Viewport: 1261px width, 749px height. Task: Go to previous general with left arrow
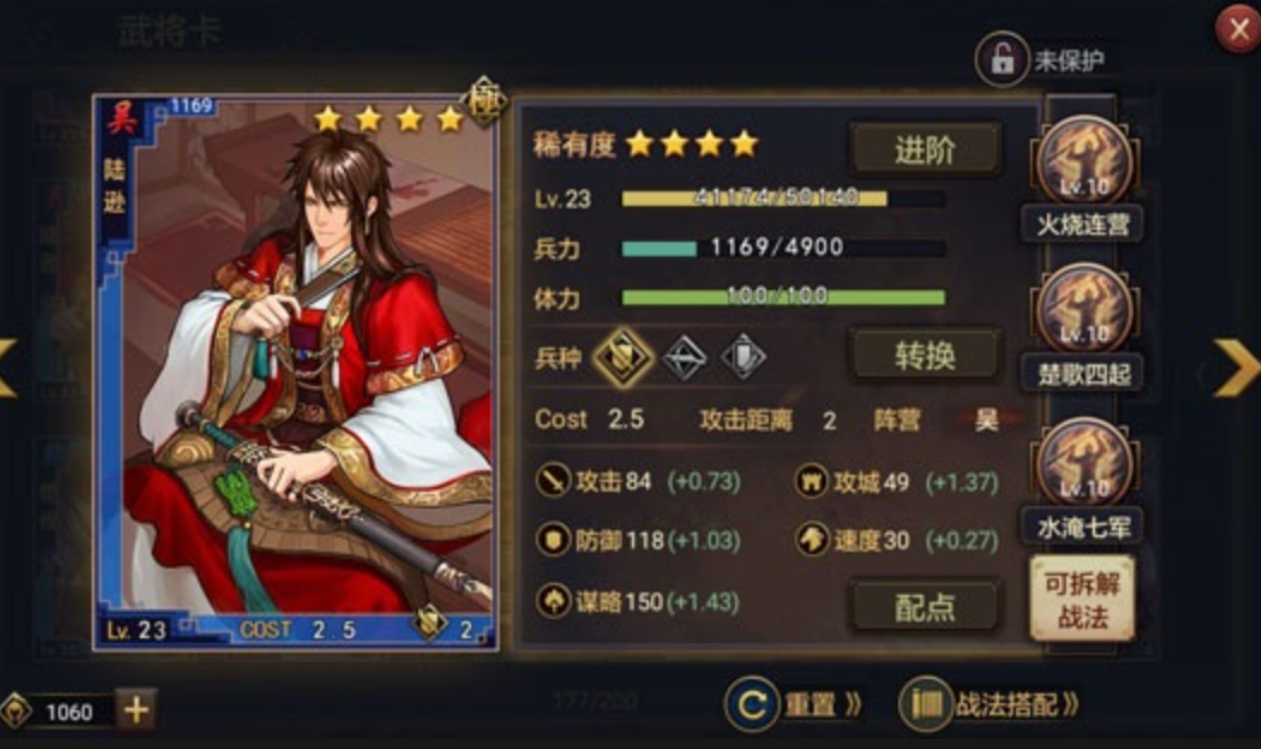pyautogui.click(x=8, y=367)
